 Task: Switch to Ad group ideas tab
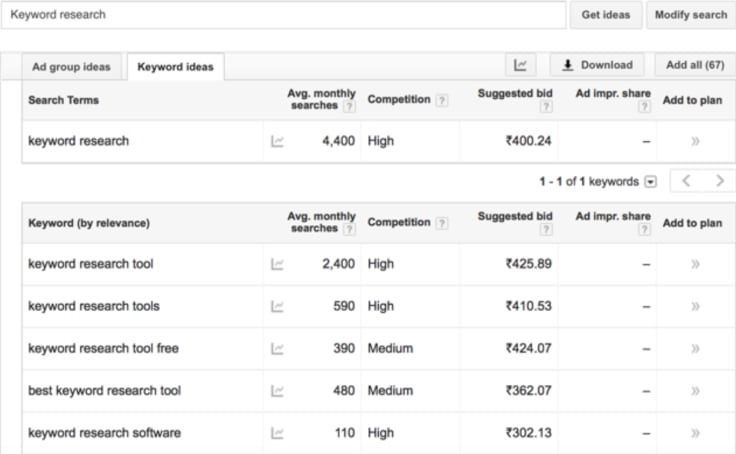71,67
